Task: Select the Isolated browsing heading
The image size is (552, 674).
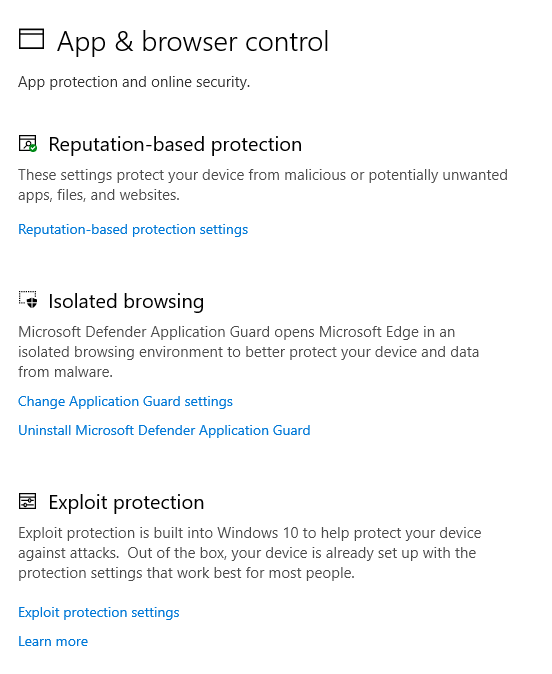Action: pos(126,301)
